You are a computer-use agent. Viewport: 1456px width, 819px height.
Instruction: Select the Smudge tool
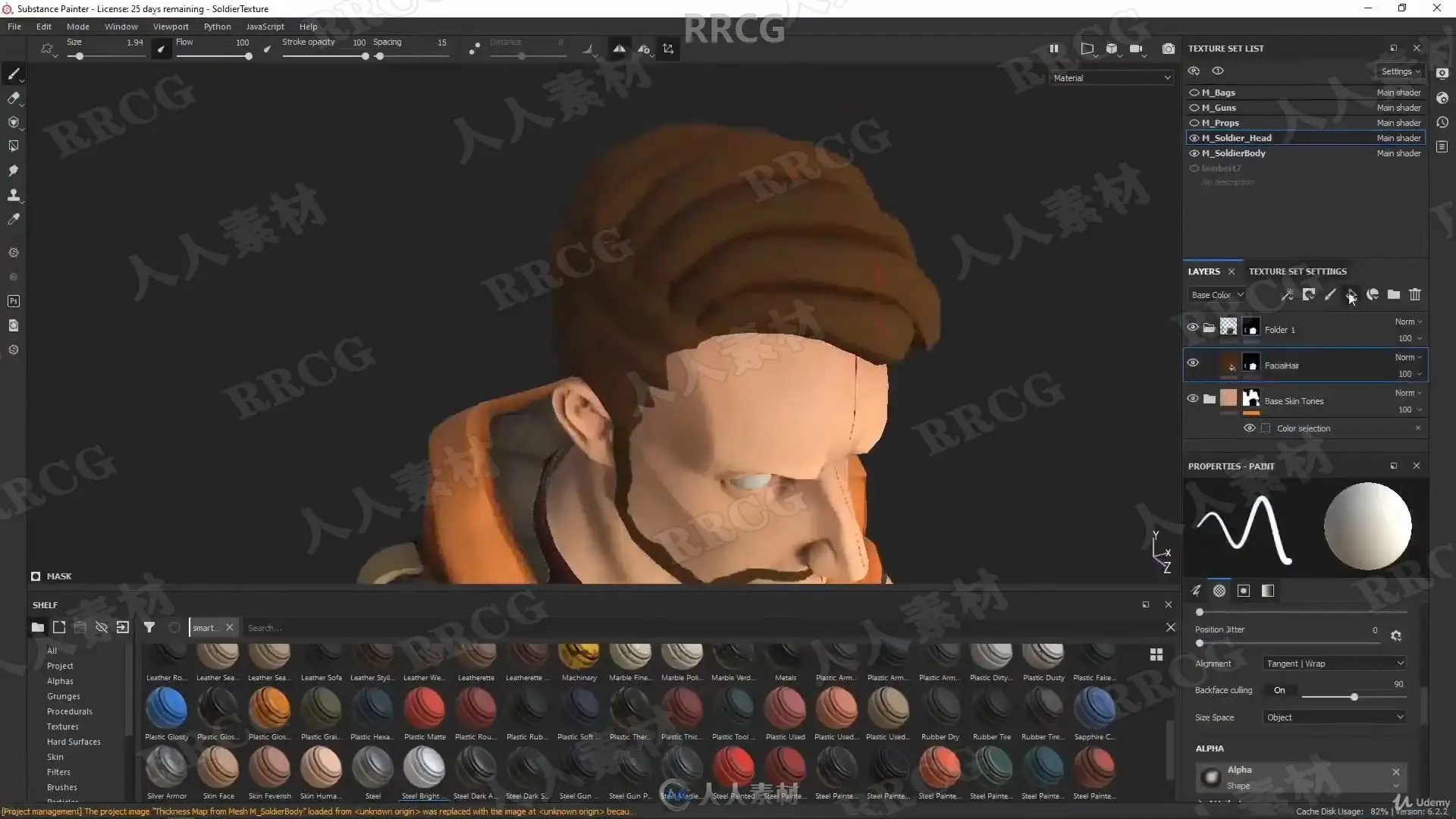click(x=13, y=171)
